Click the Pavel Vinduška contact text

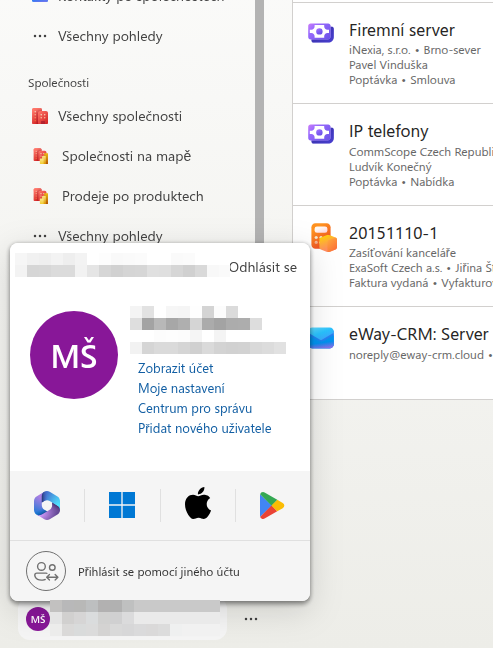(388, 65)
